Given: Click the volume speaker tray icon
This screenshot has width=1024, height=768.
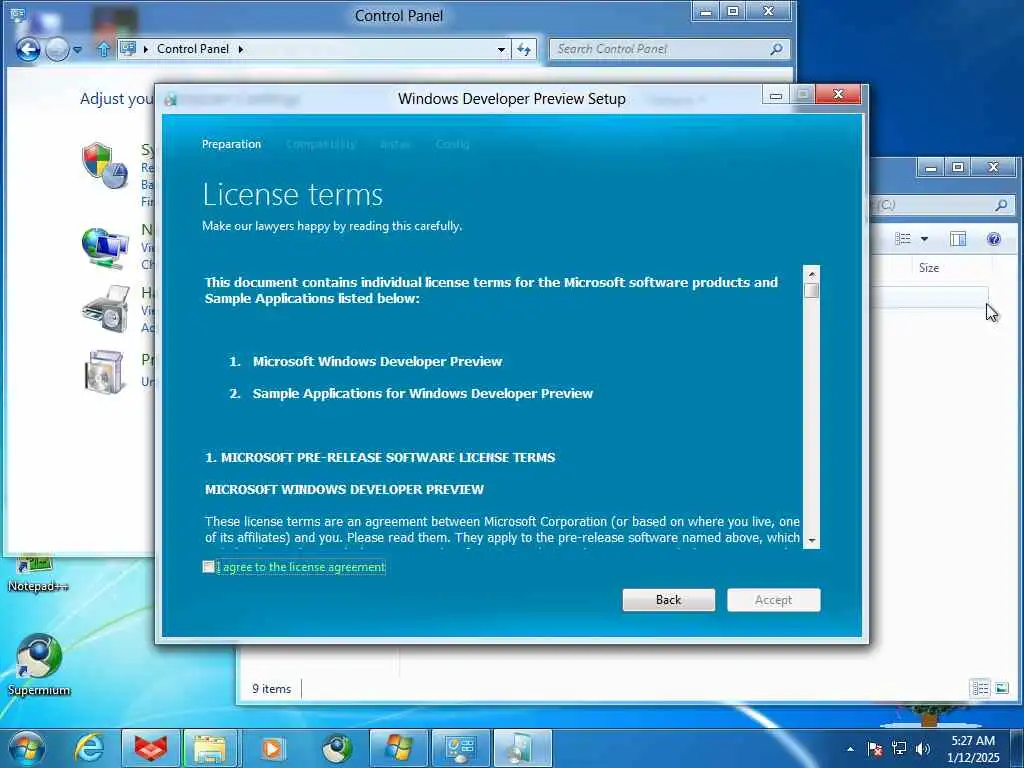Looking at the screenshot, I should click(x=923, y=749).
